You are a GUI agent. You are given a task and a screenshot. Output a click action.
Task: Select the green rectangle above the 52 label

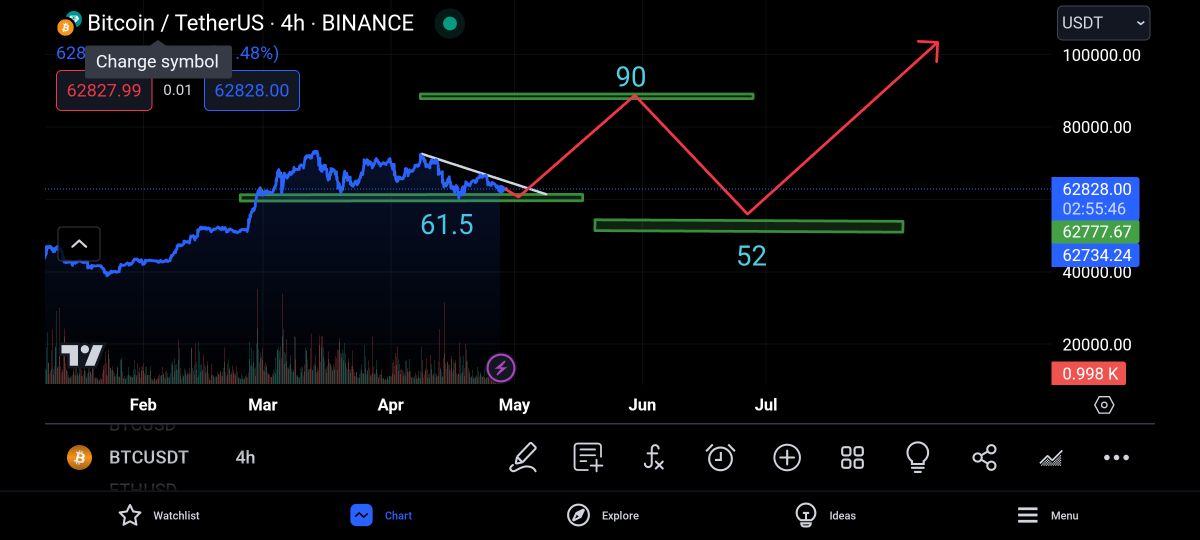[x=748, y=226]
